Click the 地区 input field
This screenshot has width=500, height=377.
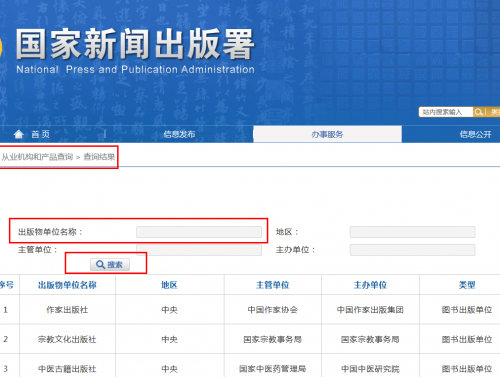coord(413,232)
